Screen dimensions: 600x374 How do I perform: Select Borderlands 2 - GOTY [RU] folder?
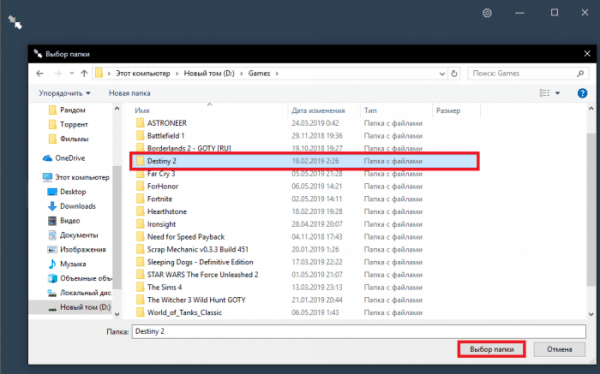point(184,148)
